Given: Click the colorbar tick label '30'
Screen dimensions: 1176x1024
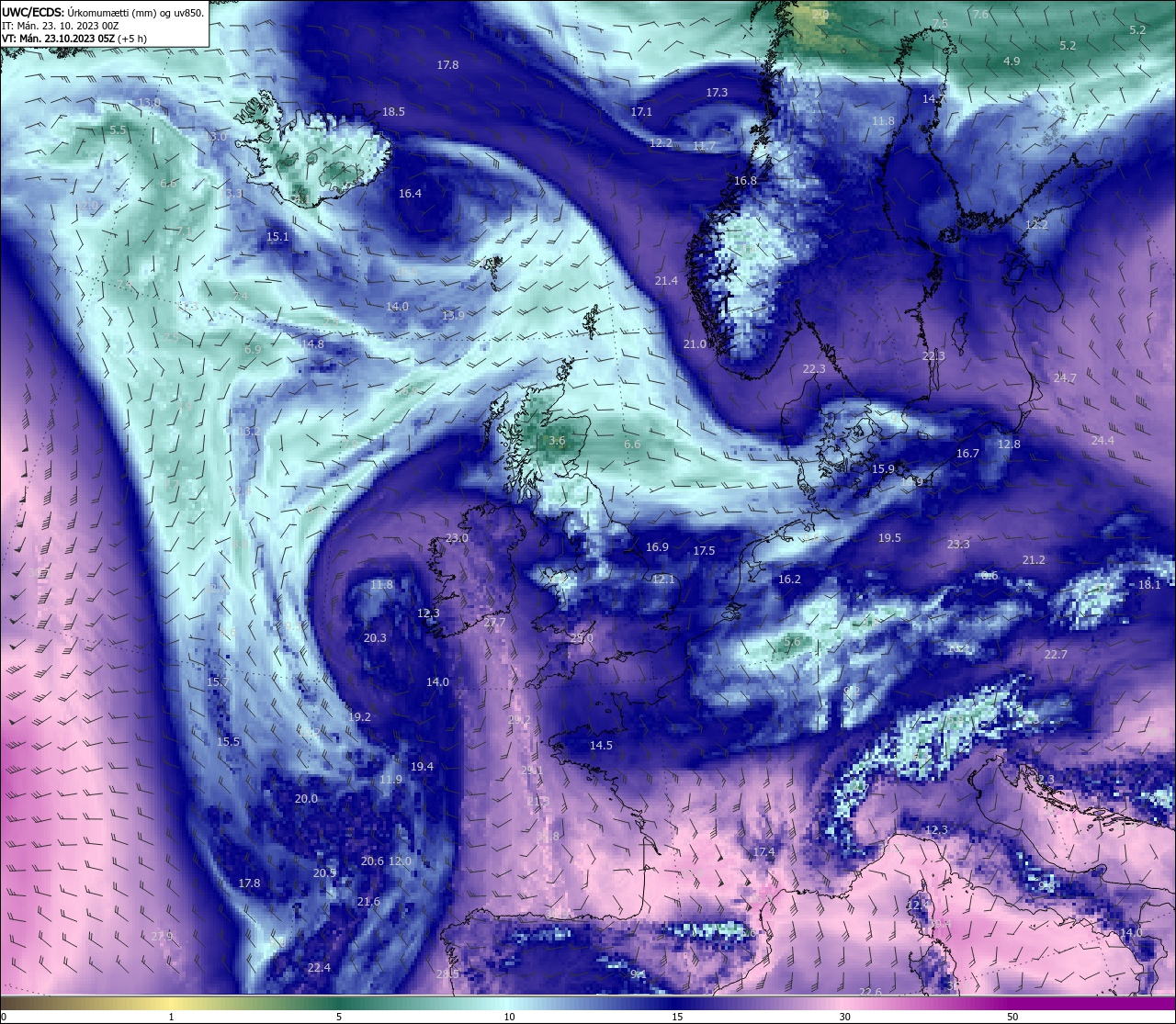Looking at the screenshot, I should (x=844, y=1017).
